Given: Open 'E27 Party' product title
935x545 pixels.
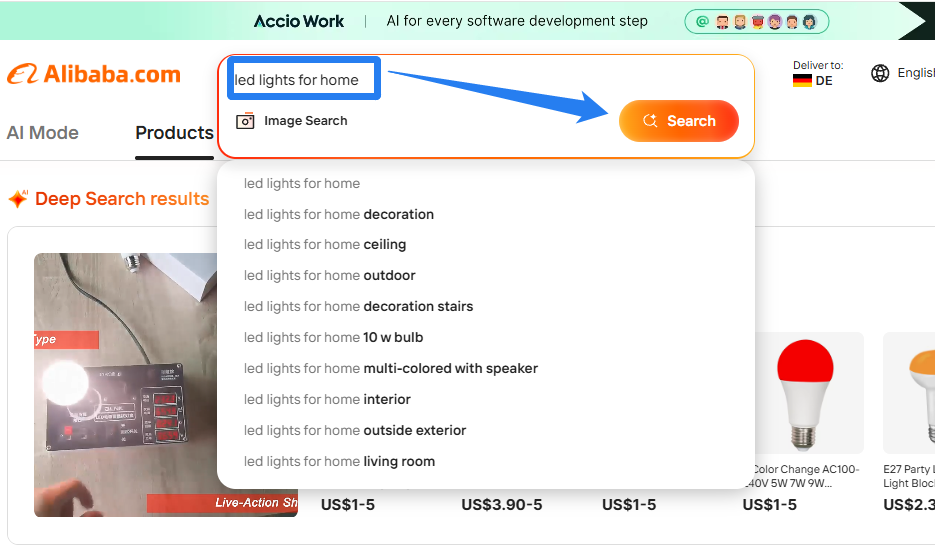Looking at the screenshot, I should pyautogui.click(x=909, y=476).
